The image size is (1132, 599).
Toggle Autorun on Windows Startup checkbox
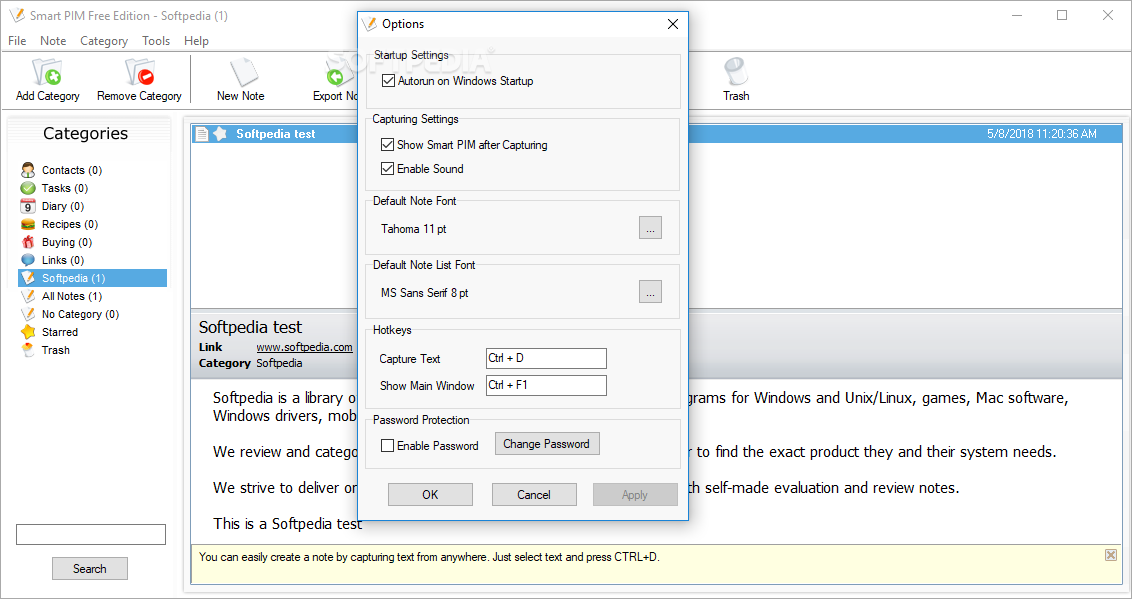tap(388, 81)
